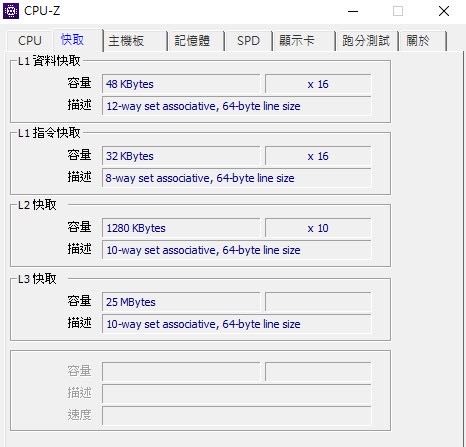Image resolution: width=466 pixels, height=447 pixels.
Task: Click the 32 KBytes L1 instruction size field
Action: point(181,156)
